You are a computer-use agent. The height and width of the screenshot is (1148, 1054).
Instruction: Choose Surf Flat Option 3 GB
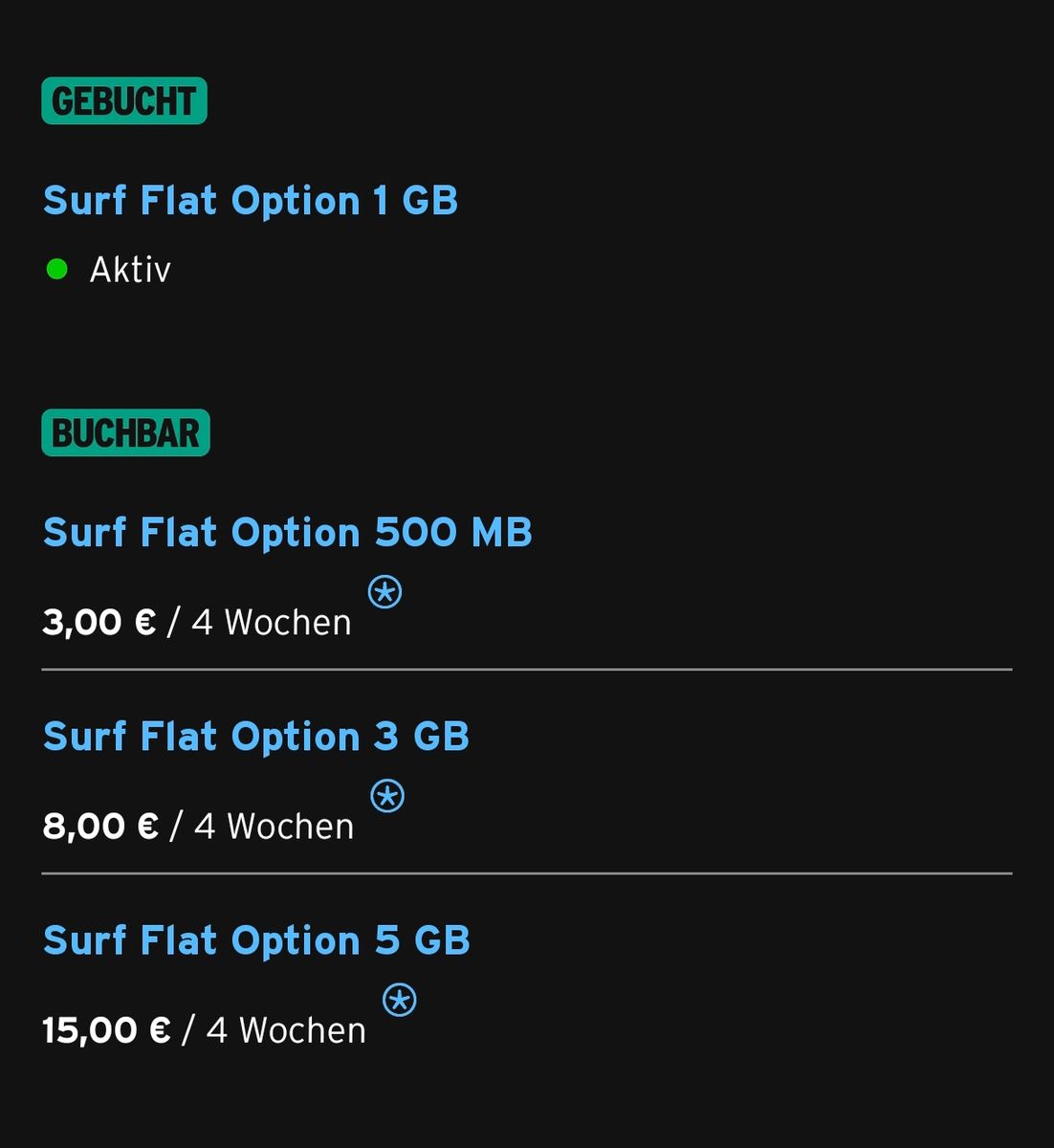pyautogui.click(x=256, y=737)
